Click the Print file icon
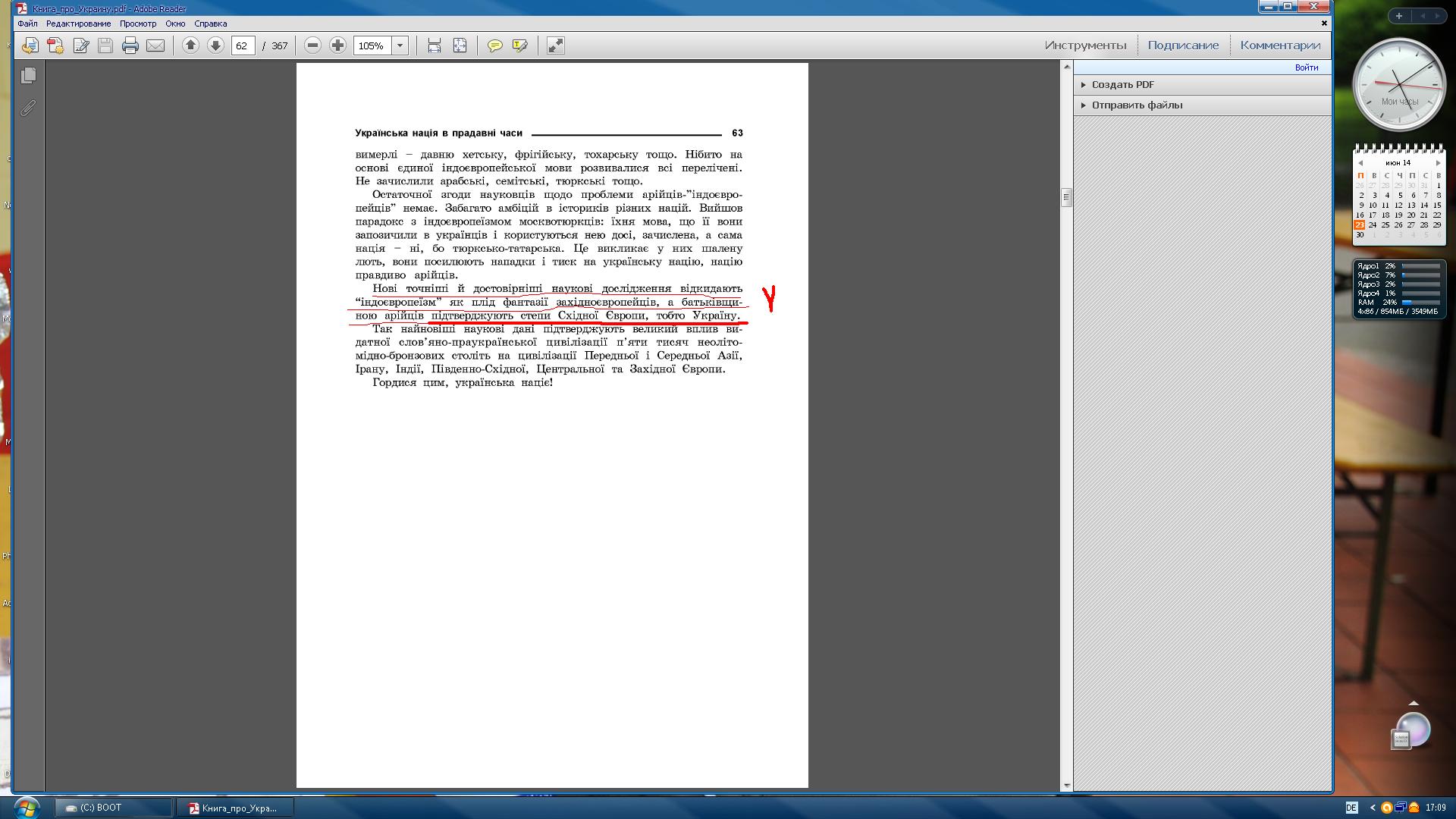This screenshot has width=1456, height=819. coord(130,45)
